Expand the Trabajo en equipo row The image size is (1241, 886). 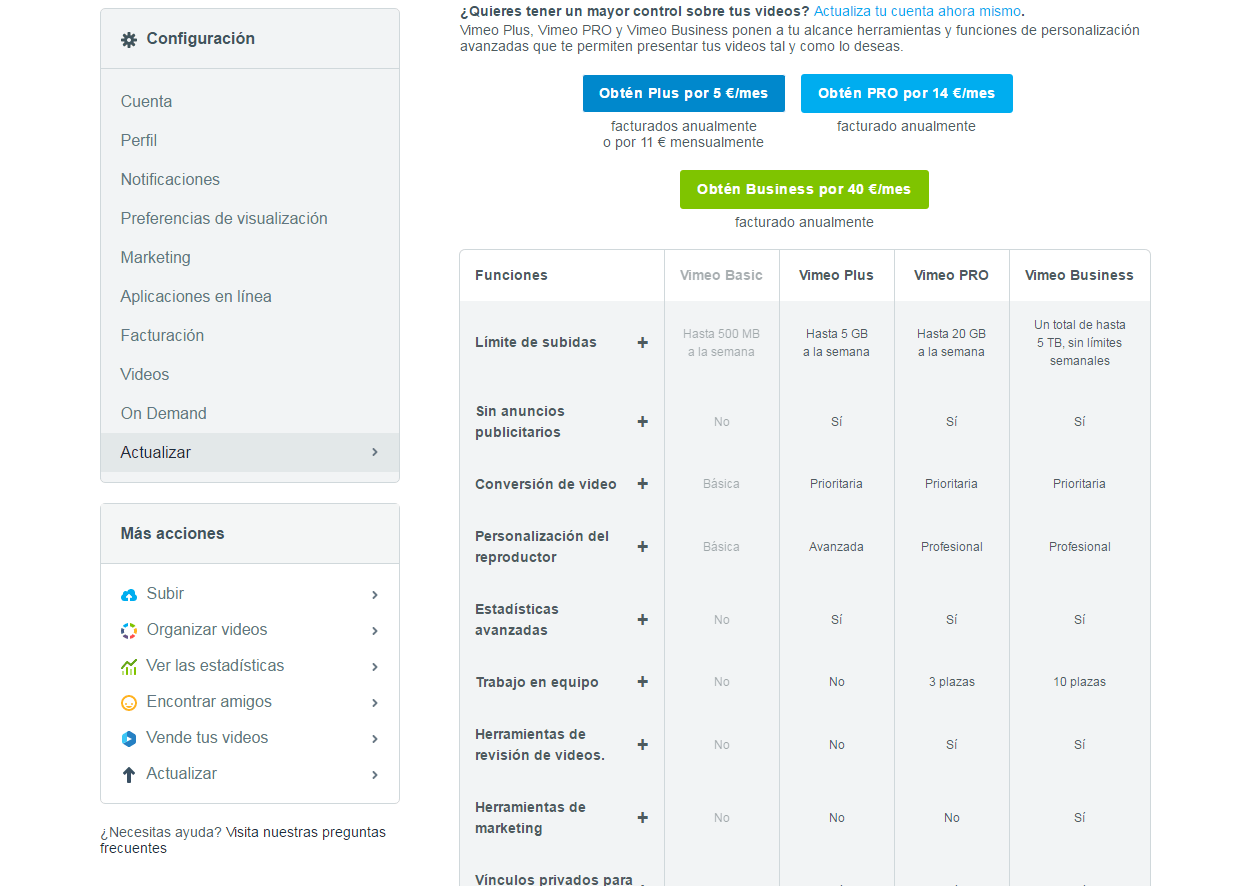point(643,682)
